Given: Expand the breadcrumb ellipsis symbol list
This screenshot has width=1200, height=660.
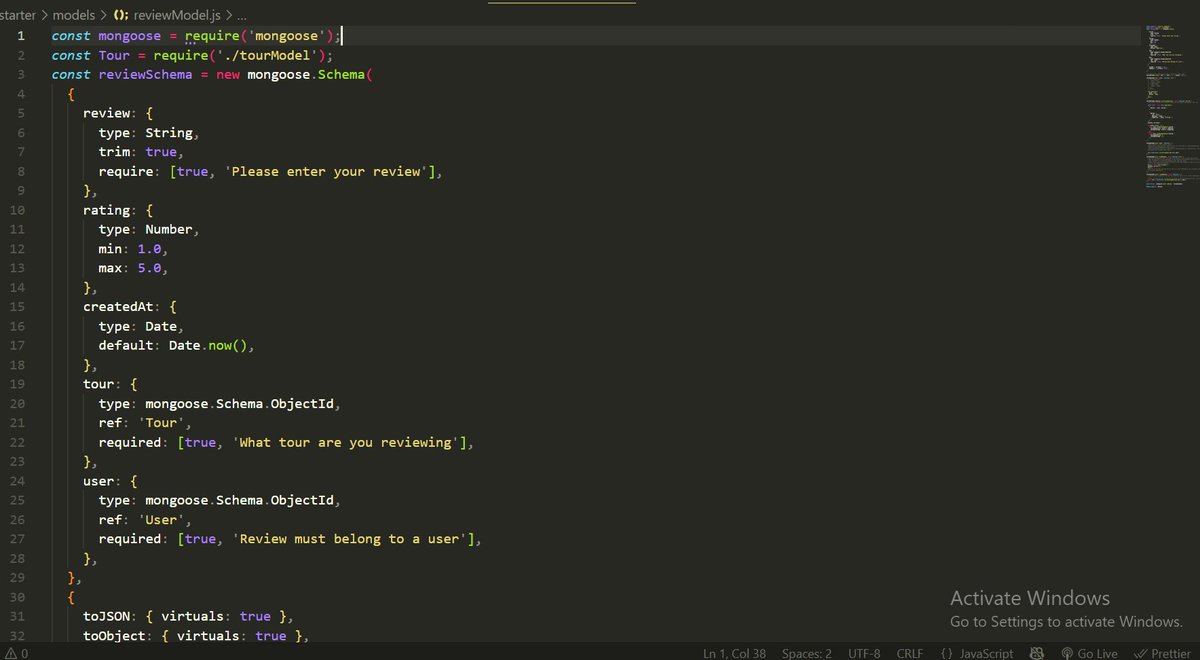Looking at the screenshot, I should pyautogui.click(x=241, y=16).
